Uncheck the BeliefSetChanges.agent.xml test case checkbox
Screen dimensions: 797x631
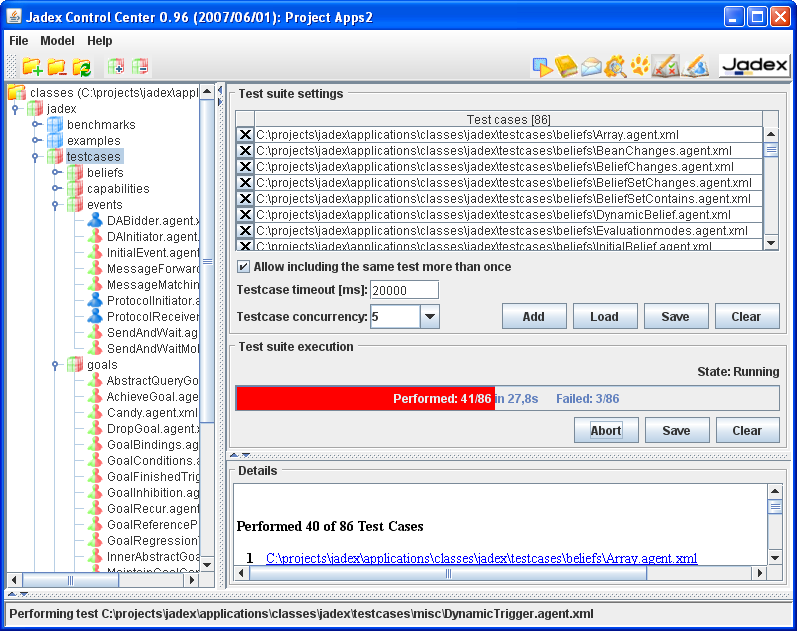coord(245,183)
